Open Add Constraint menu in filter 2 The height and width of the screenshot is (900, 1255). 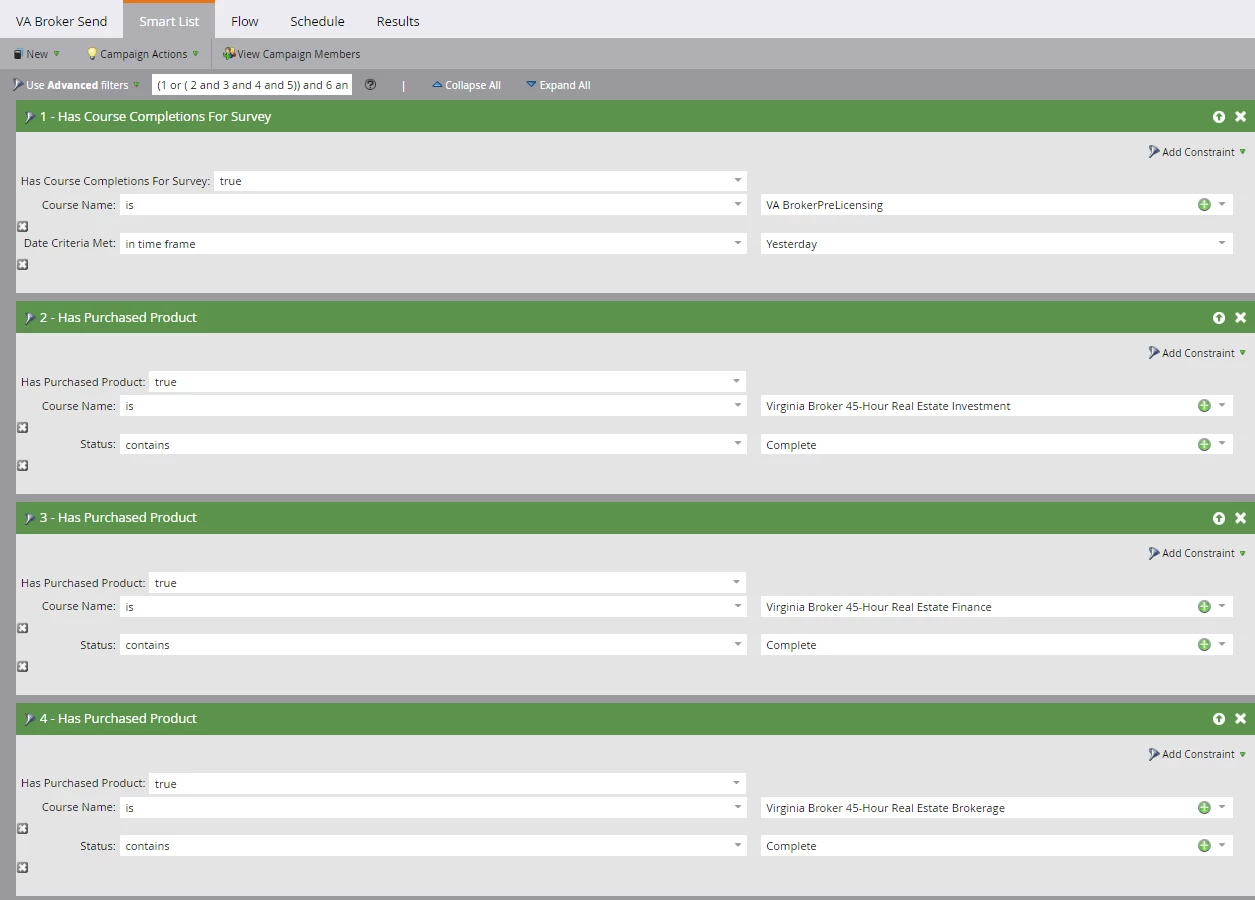click(x=1197, y=353)
